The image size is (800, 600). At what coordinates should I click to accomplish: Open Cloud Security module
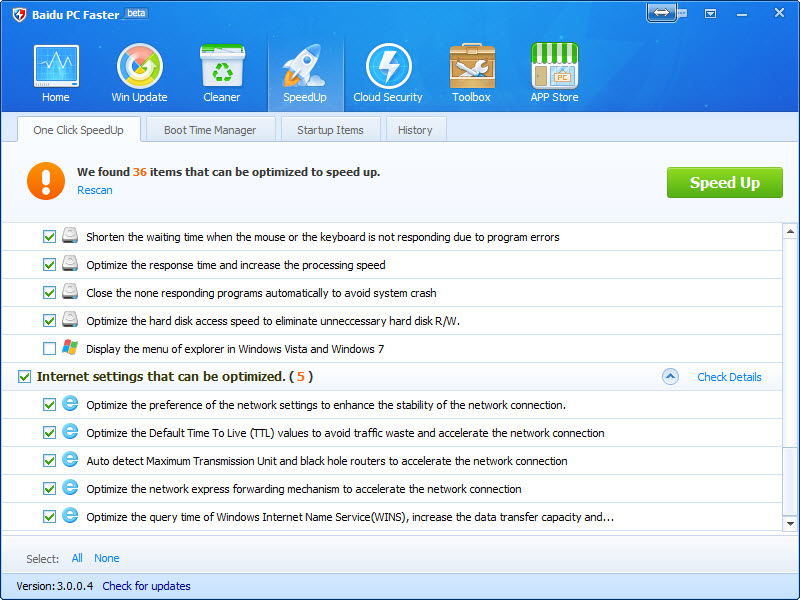tap(388, 74)
